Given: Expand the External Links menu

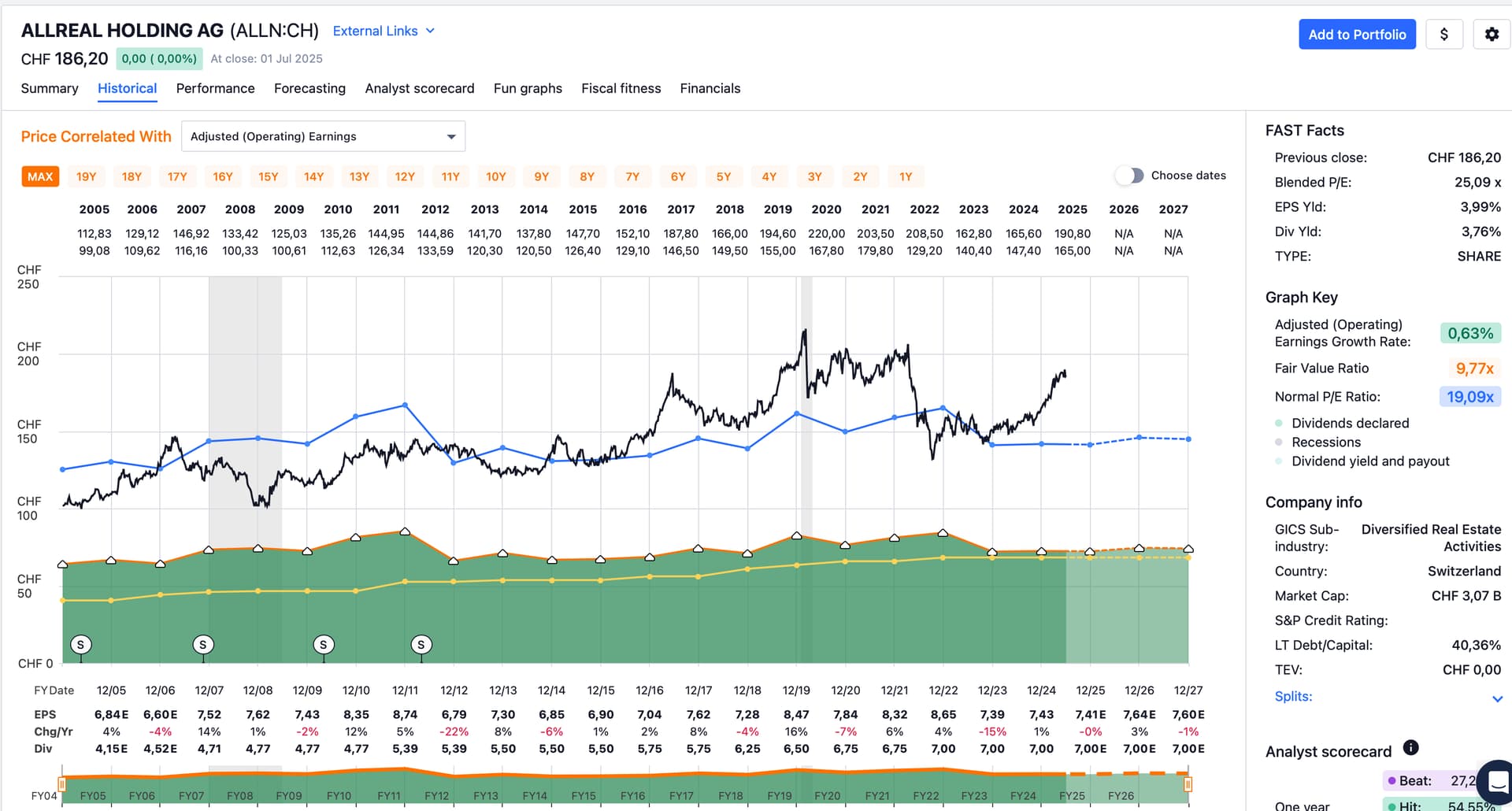Looking at the screenshot, I should click(384, 31).
